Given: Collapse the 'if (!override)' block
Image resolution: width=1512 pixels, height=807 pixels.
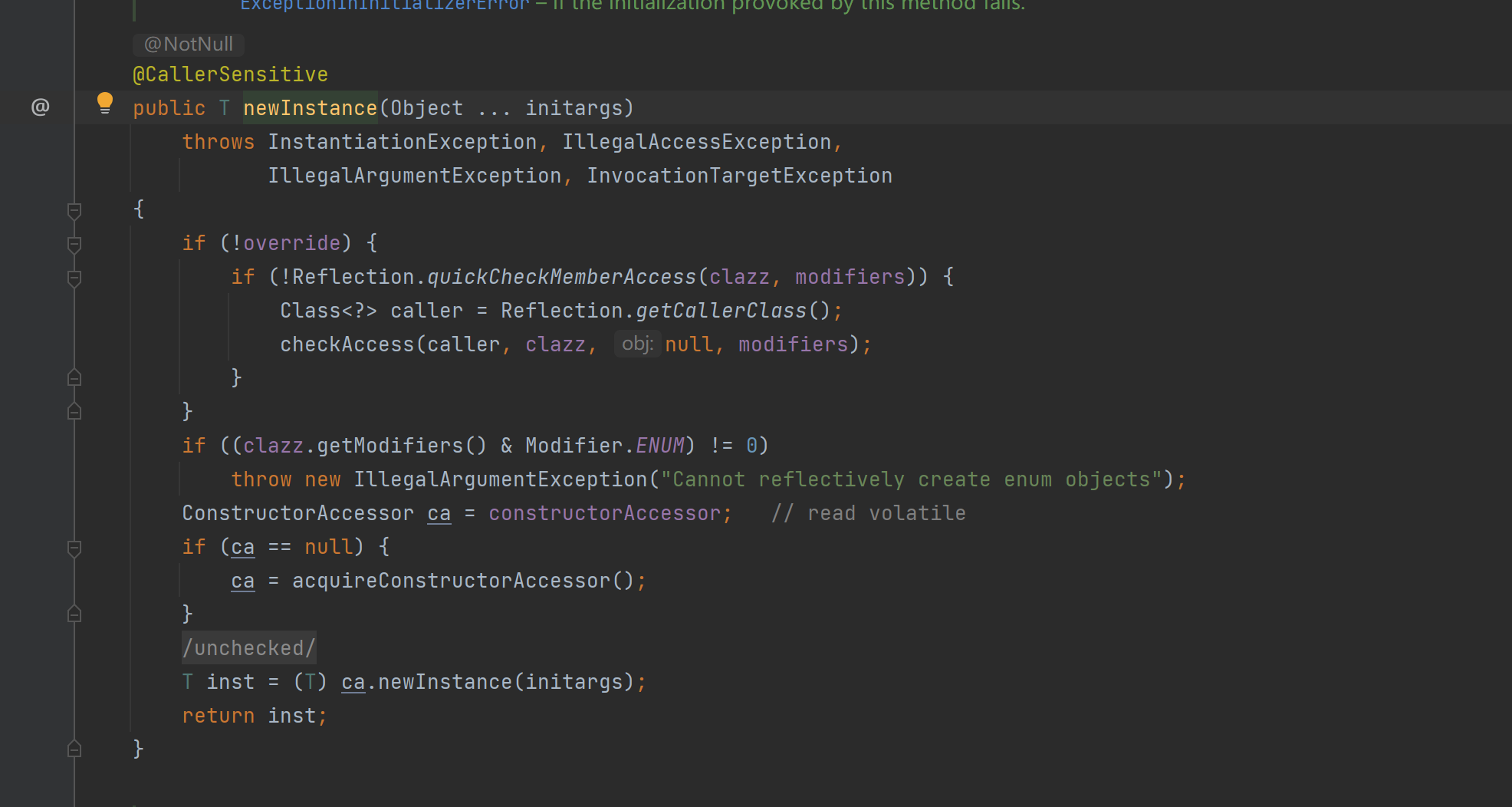Looking at the screenshot, I should [74, 244].
